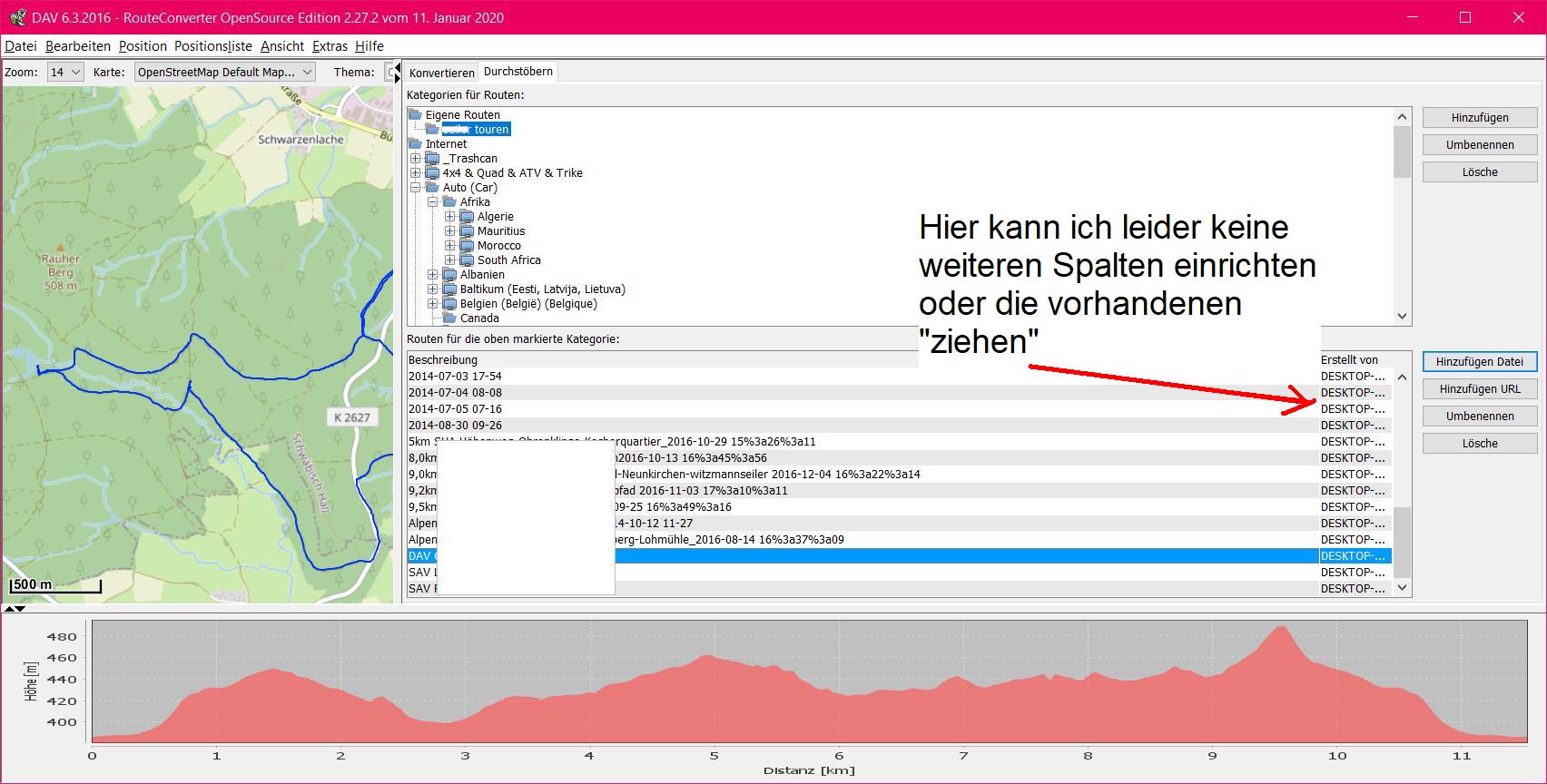Screen dimensions: 1547x784
Task: Click the South Africa folder icon
Action: coord(467,260)
